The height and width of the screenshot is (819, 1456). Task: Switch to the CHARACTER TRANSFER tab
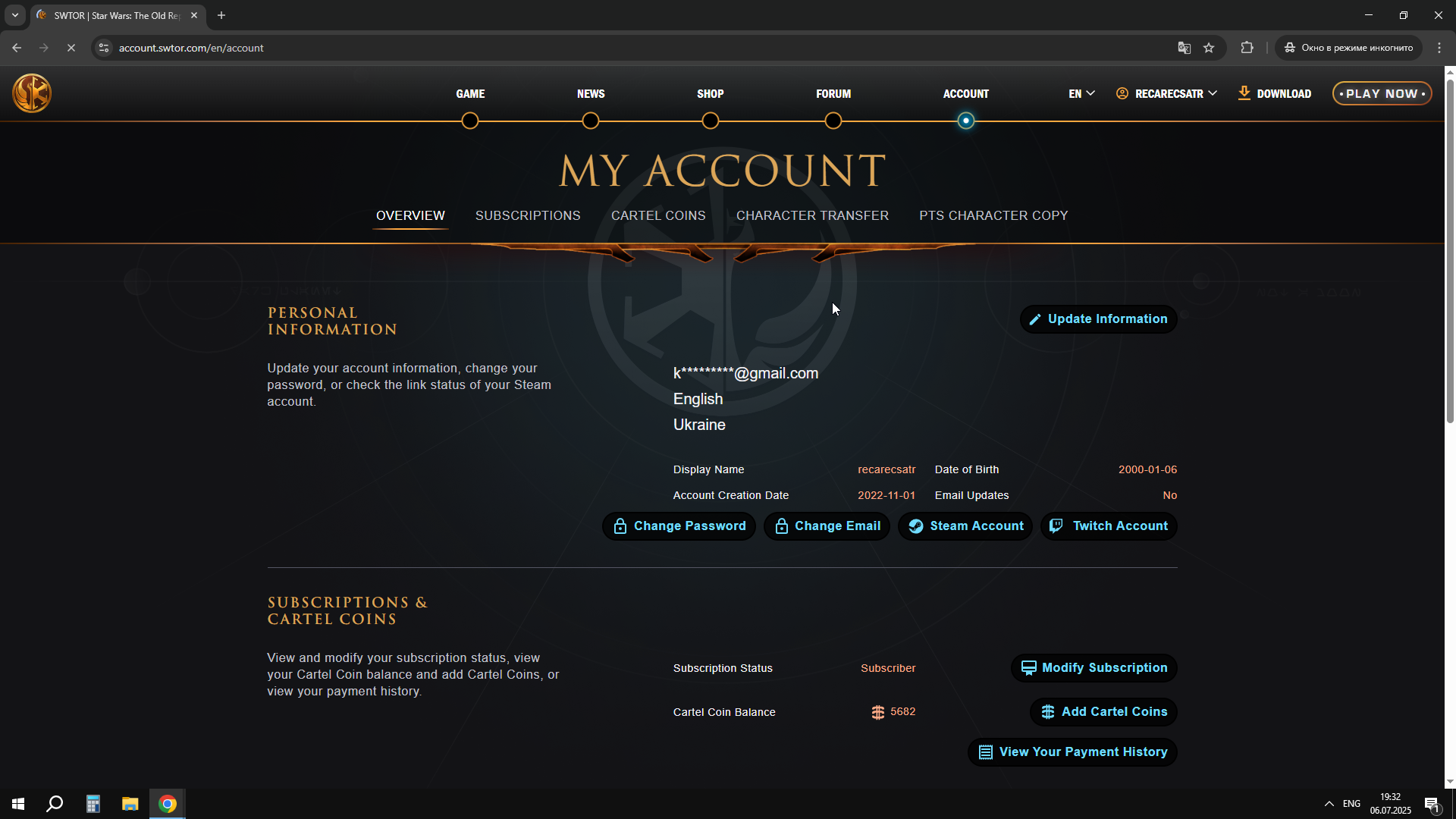click(x=812, y=215)
